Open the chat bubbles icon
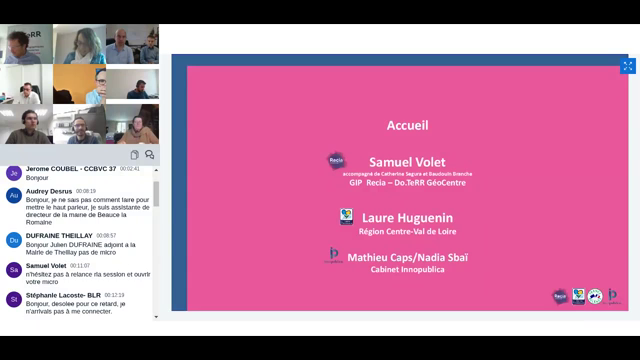The height and width of the screenshot is (360, 640). point(149,154)
